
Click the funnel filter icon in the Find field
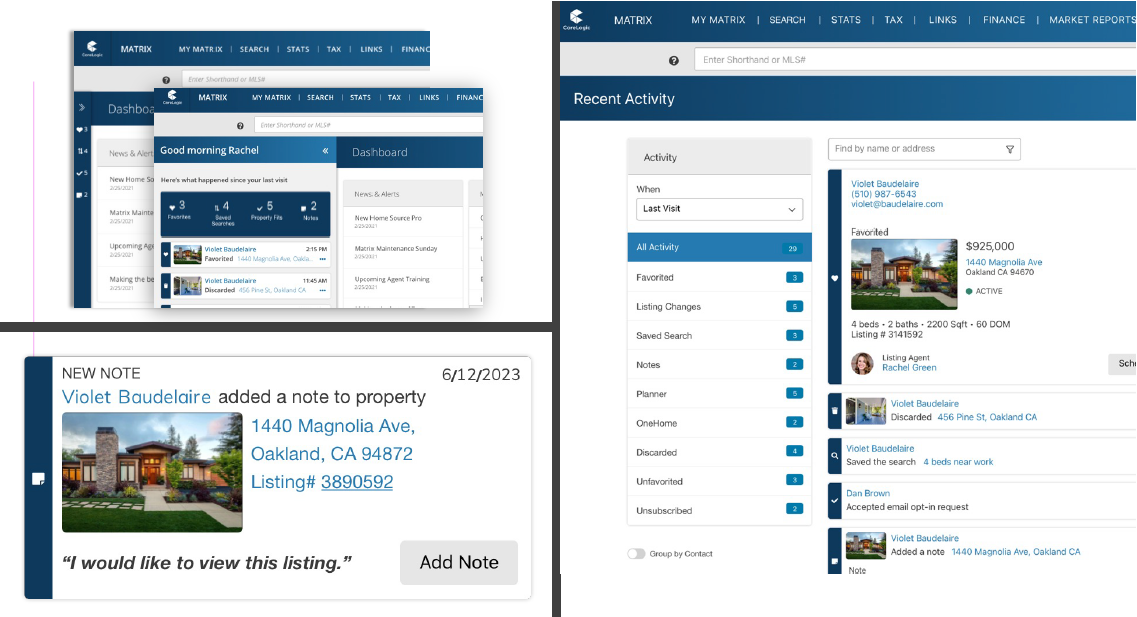(x=1010, y=150)
